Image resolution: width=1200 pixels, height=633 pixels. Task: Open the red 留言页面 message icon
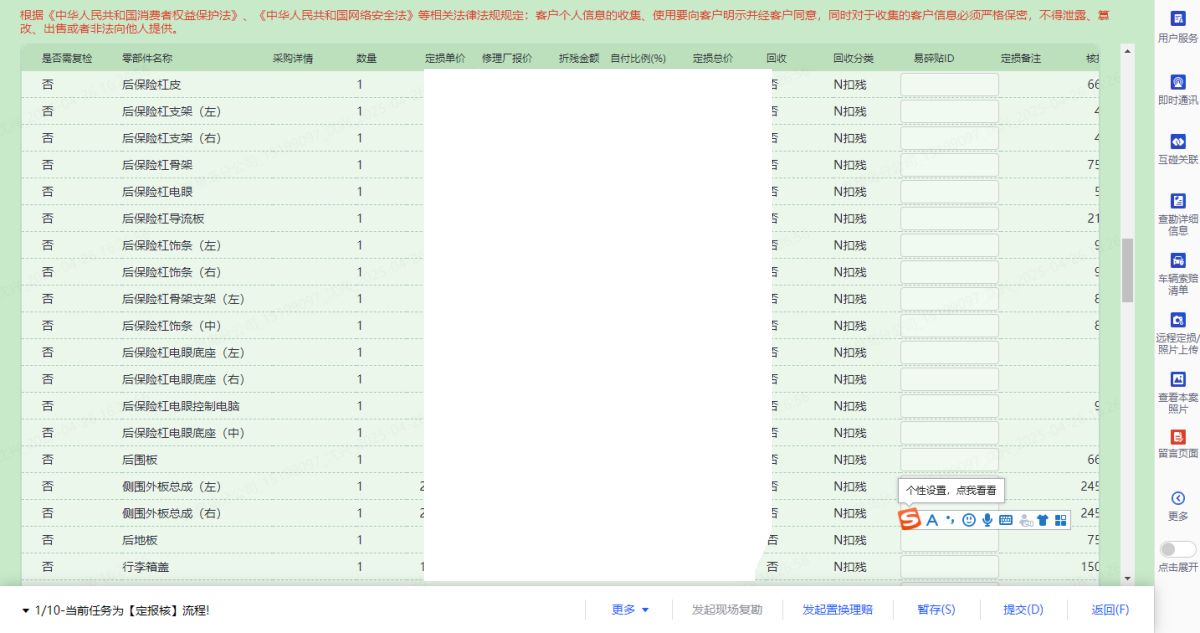tap(1177, 437)
